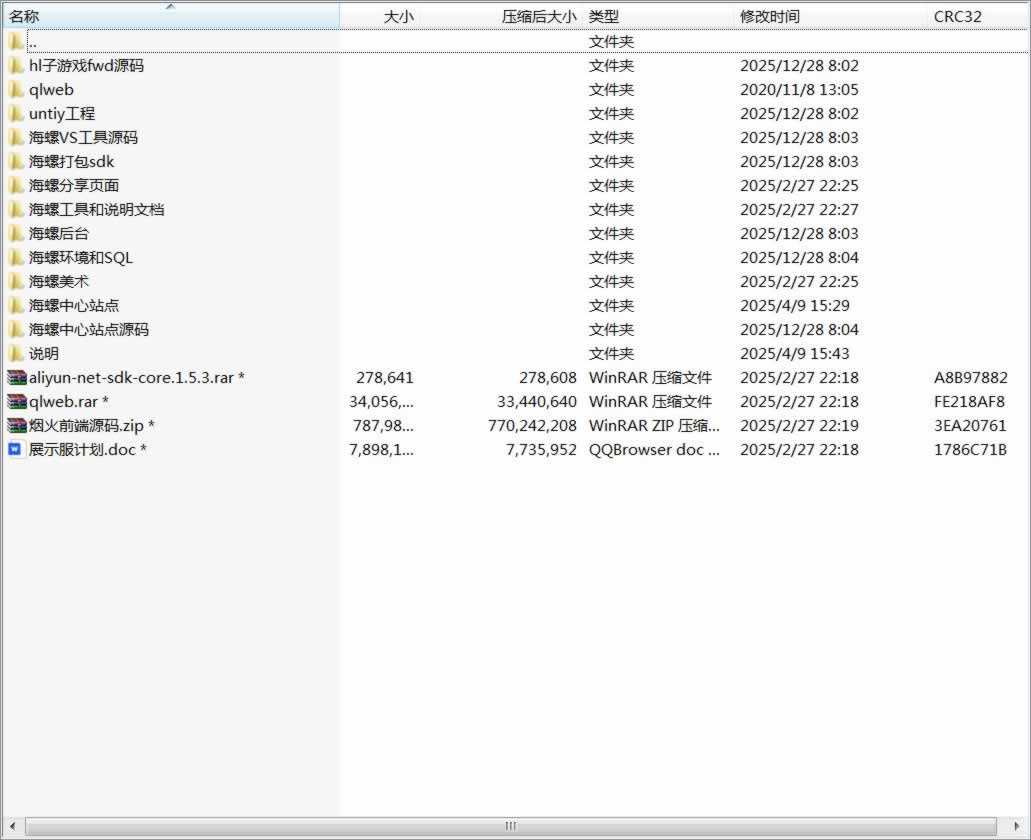Sort the list by 名称 column header
1031x840 pixels.
[25, 17]
